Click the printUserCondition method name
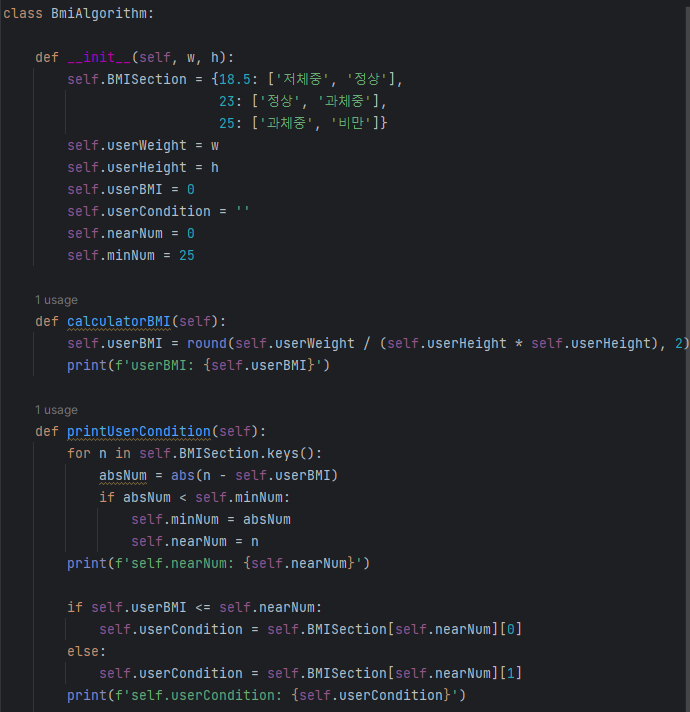Viewport: 690px width, 712px height. coord(139,431)
